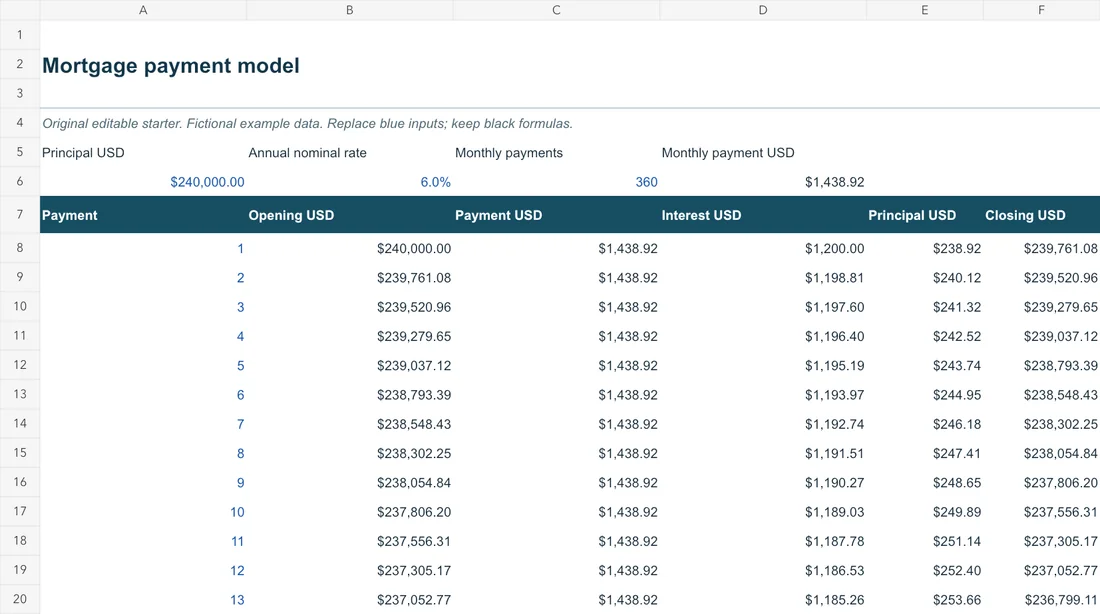Click the interest amount $1,189.03
The image size is (1100, 614).
point(834,512)
